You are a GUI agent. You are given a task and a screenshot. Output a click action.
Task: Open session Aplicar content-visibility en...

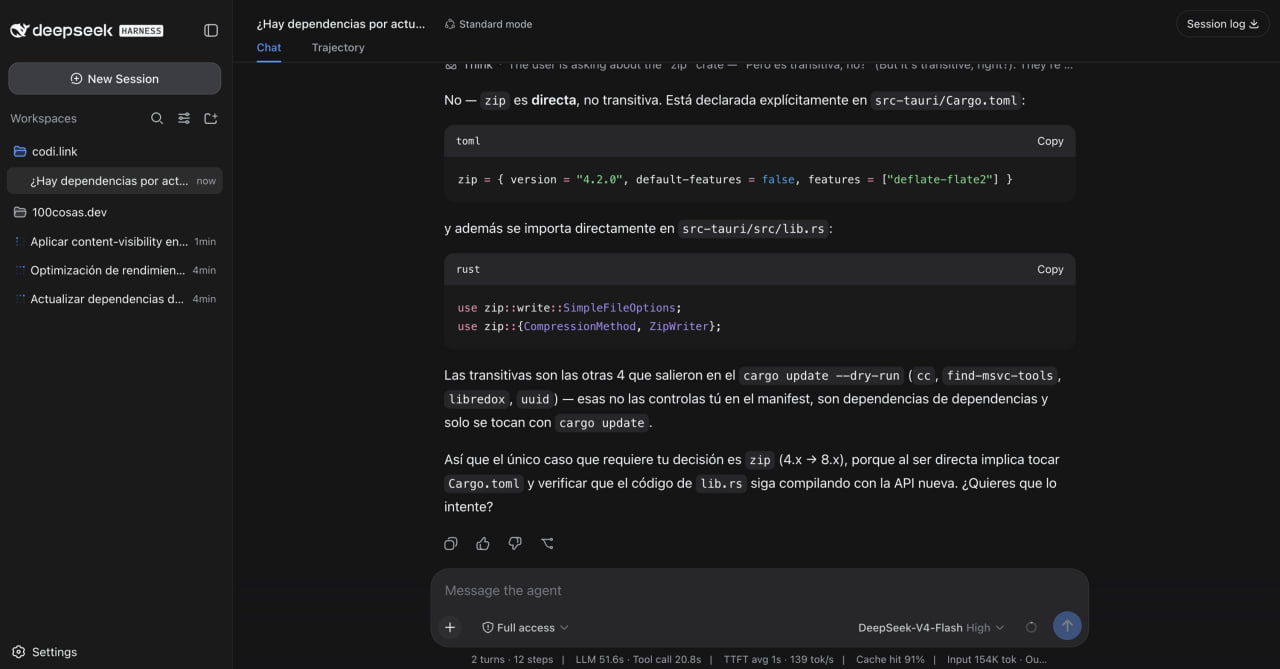coord(115,242)
